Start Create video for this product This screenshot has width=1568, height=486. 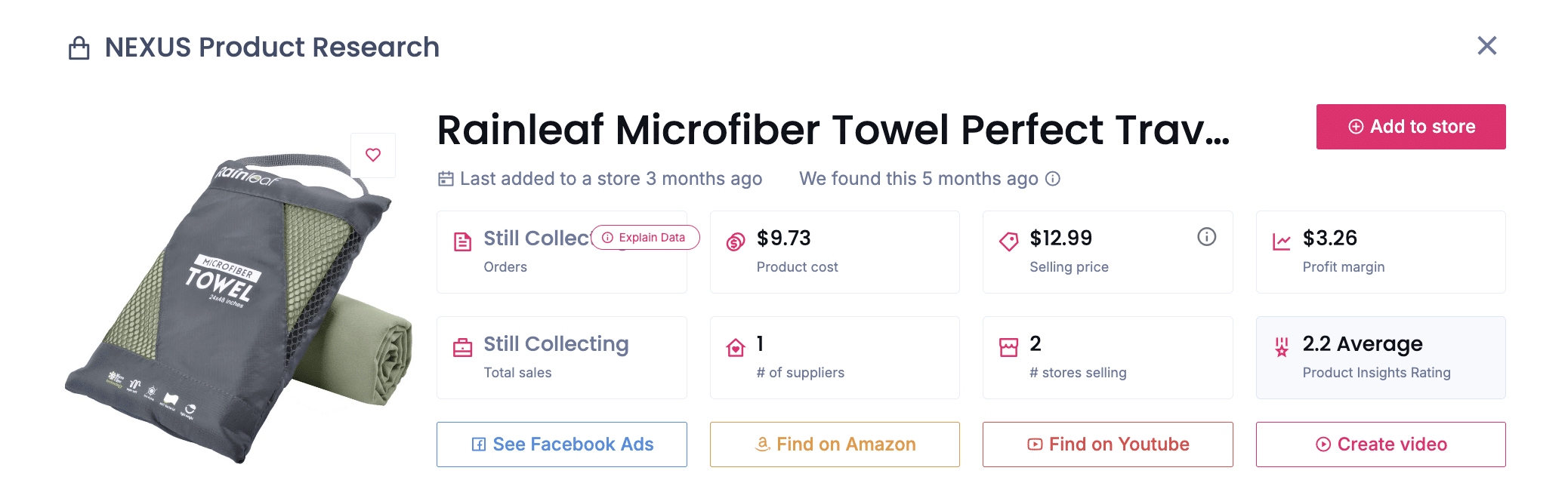point(1381,444)
